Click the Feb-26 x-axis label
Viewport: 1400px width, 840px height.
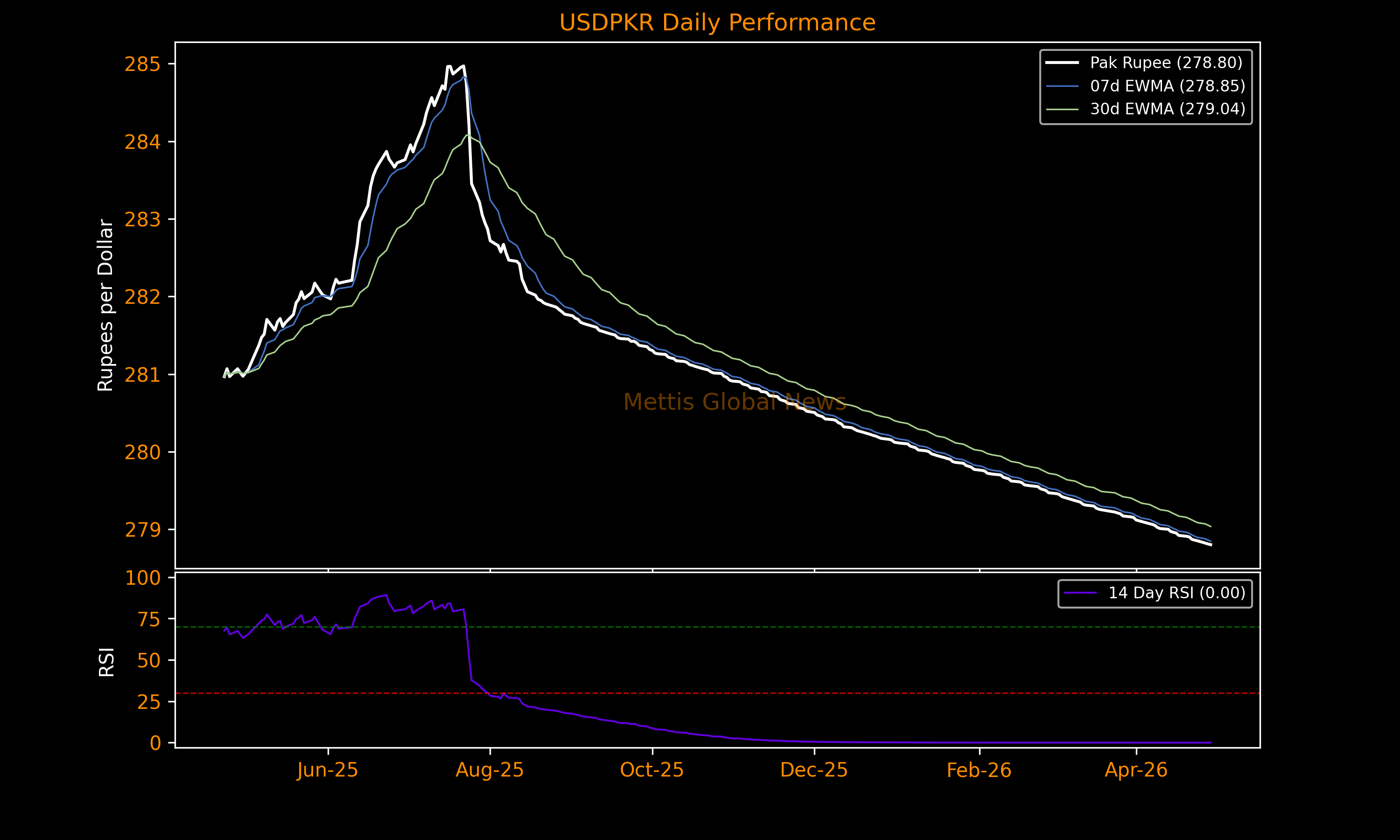coord(979,770)
